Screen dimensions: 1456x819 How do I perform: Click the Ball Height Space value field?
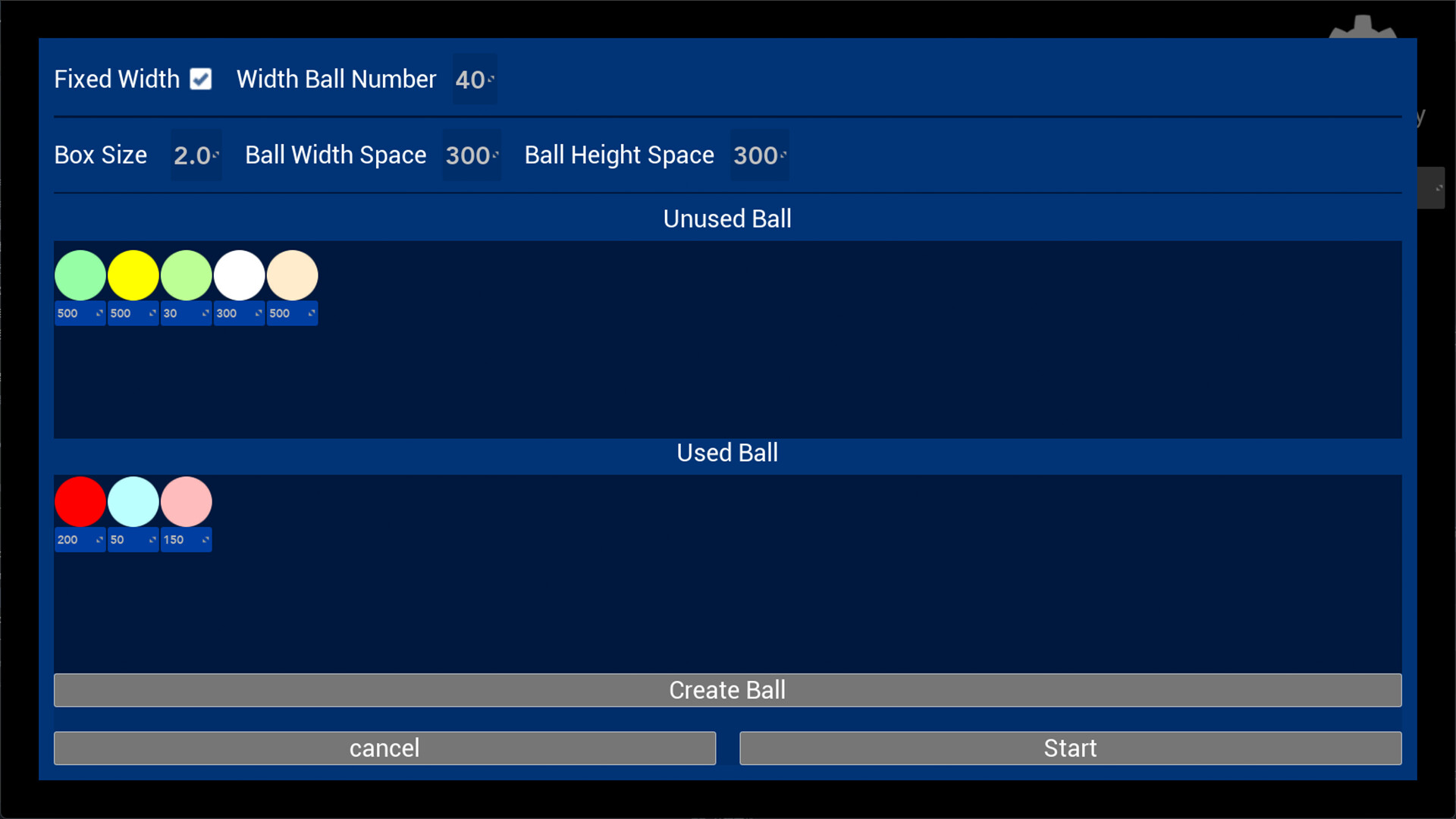[758, 155]
